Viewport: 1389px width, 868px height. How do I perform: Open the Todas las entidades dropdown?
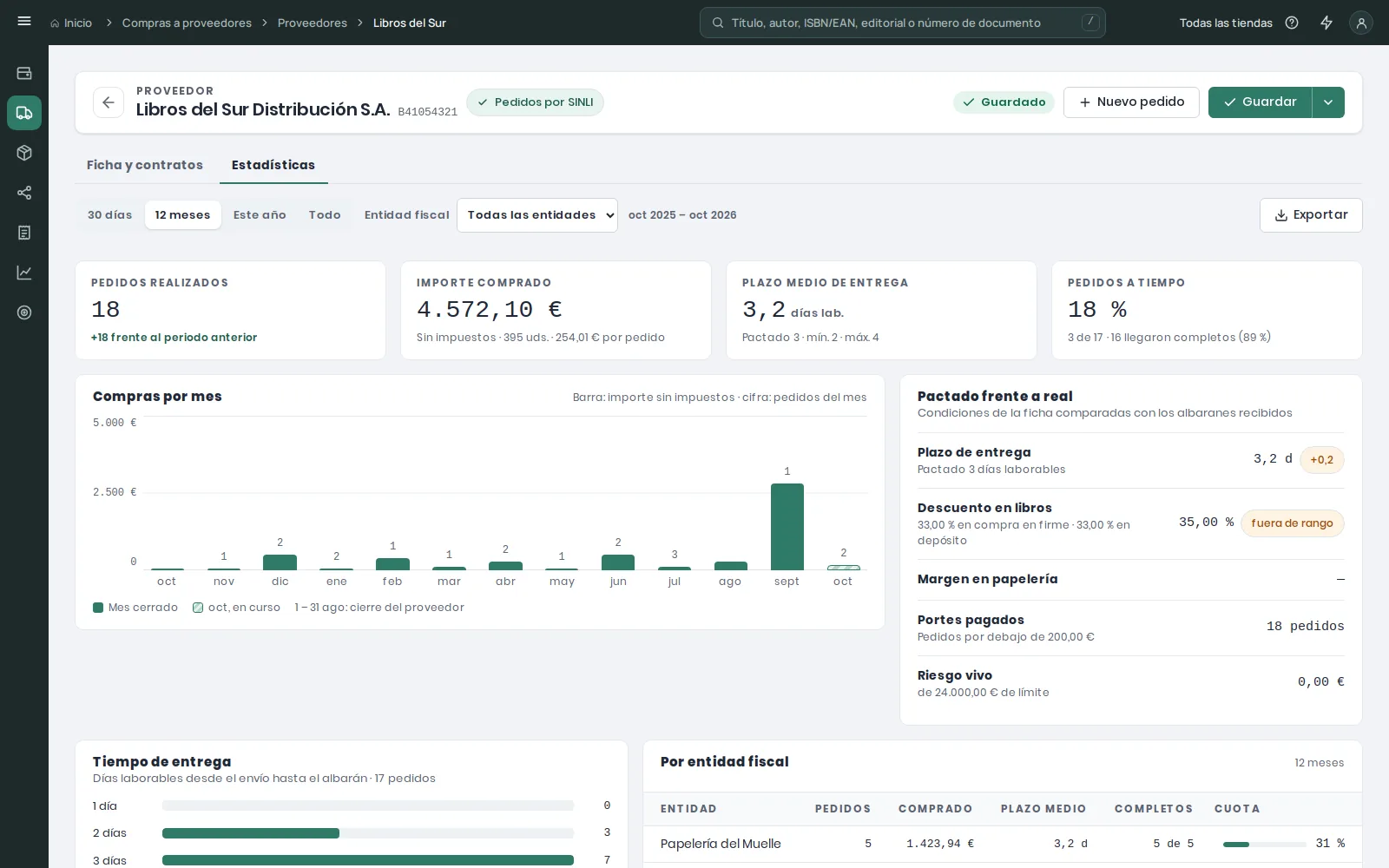(537, 215)
